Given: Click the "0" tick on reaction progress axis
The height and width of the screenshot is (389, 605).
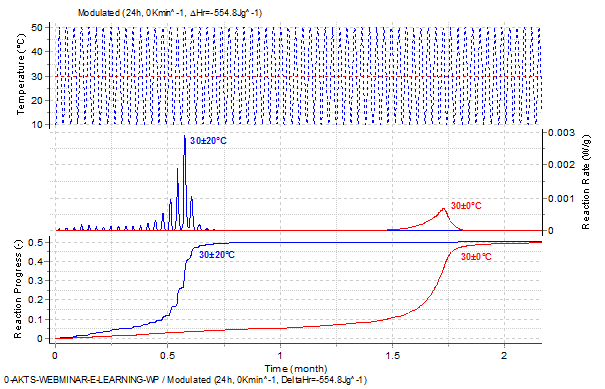Looking at the screenshot, I should point(40,338).
